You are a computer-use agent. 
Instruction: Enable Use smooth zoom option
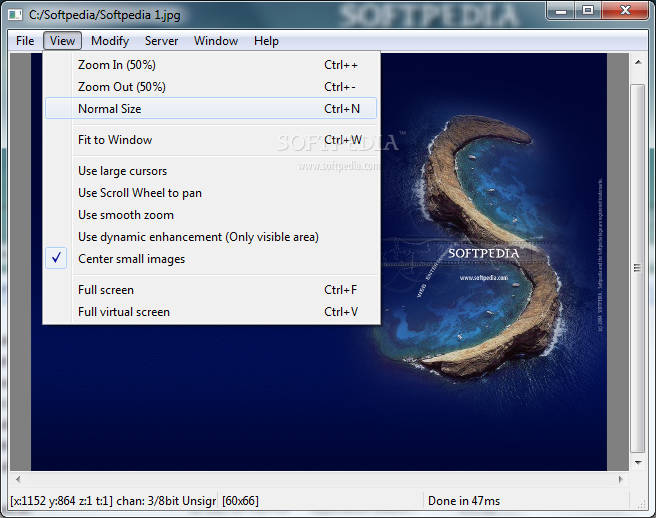pyautogui.click(x=211, y=215)
